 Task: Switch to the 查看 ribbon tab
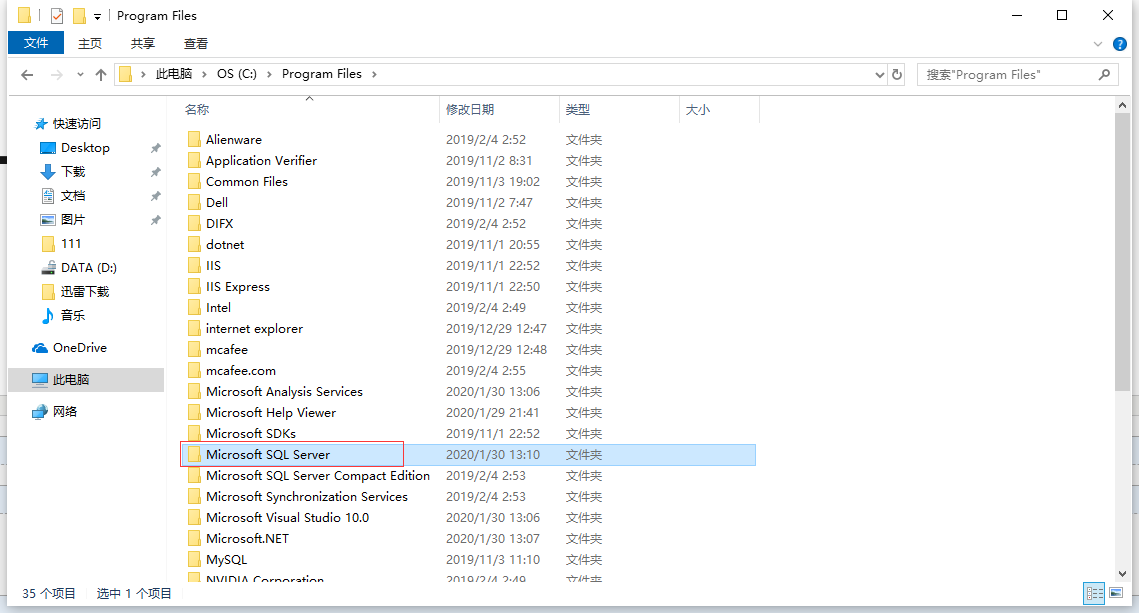[196, 44]
